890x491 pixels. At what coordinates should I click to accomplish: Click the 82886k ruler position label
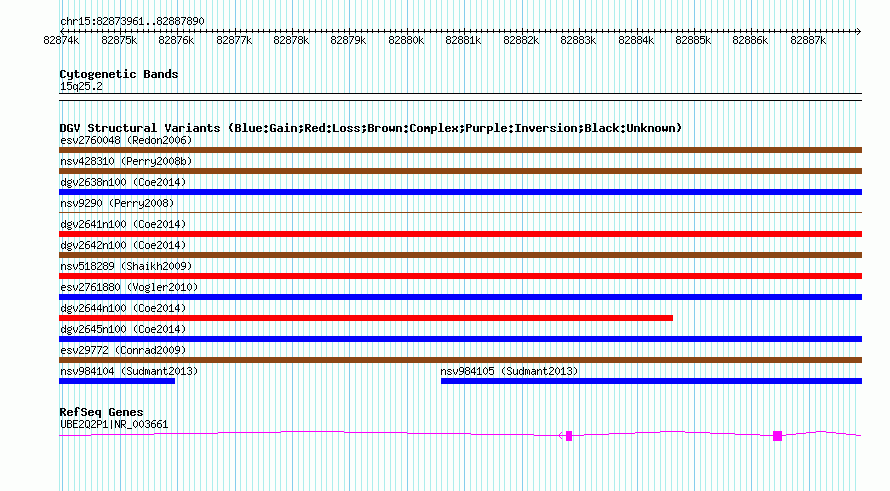coord(750,40)
